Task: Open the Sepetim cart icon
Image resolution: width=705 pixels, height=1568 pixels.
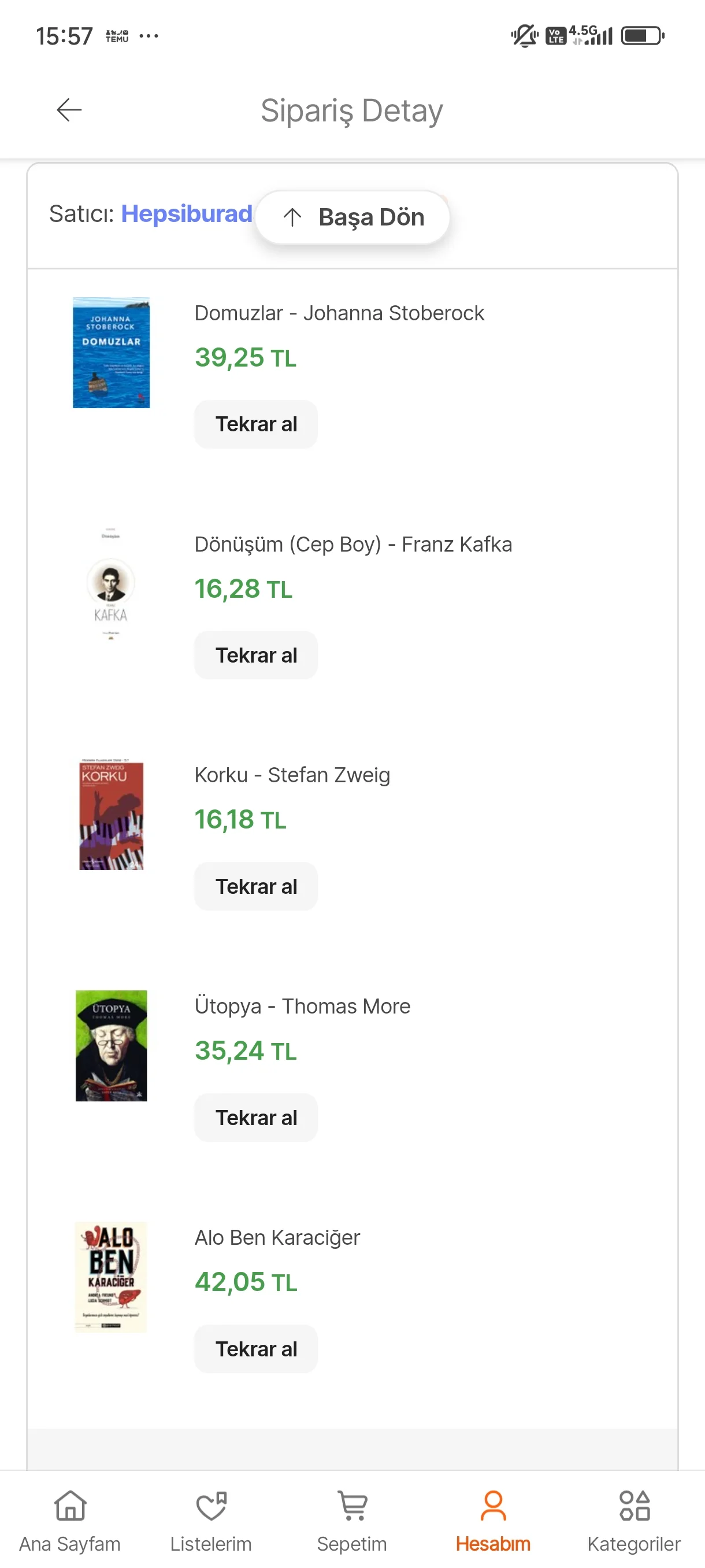Action: pyautogui.click(x=352, y=1506)
